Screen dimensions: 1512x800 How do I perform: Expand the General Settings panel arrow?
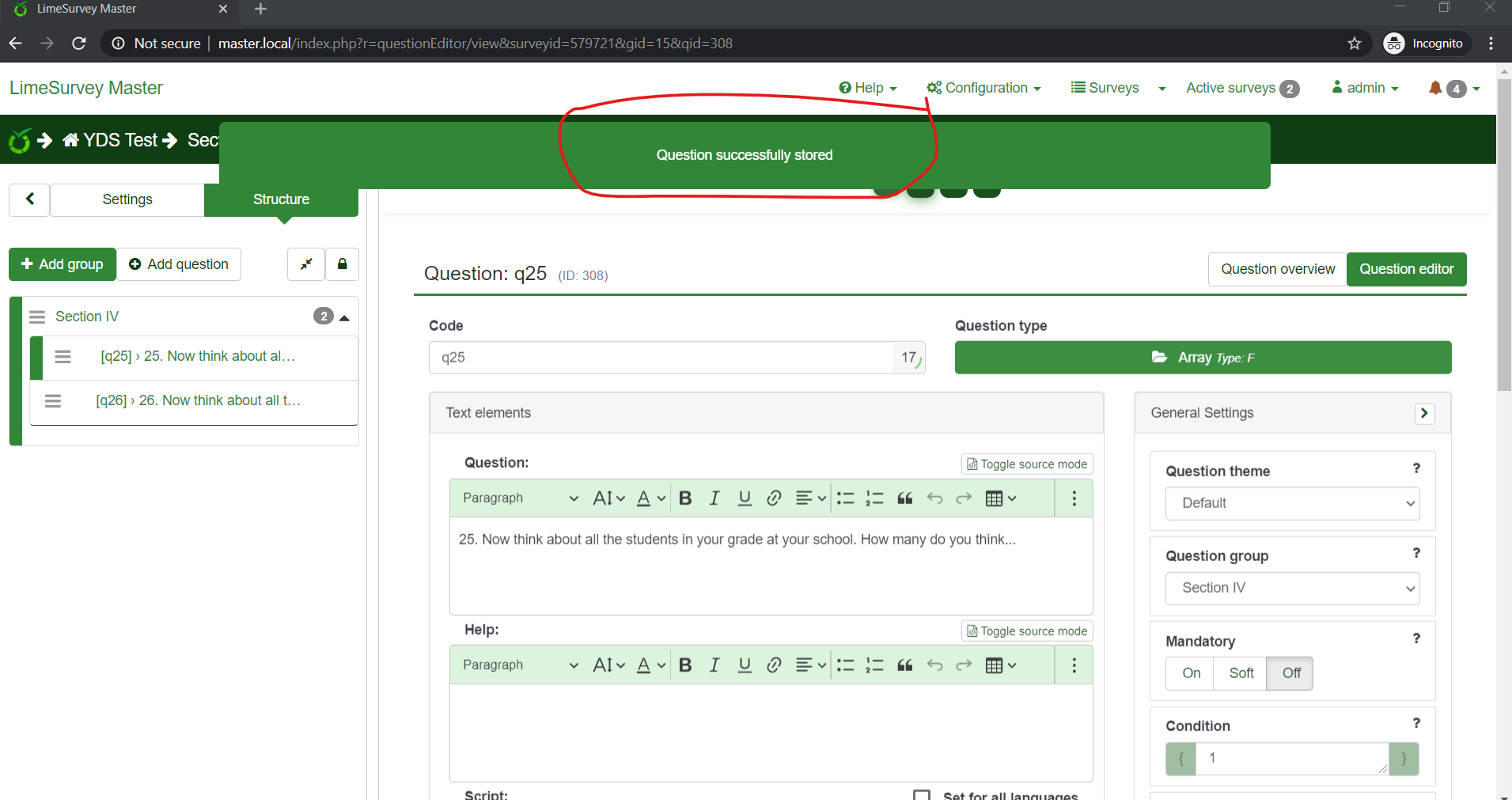point(1424,413)
